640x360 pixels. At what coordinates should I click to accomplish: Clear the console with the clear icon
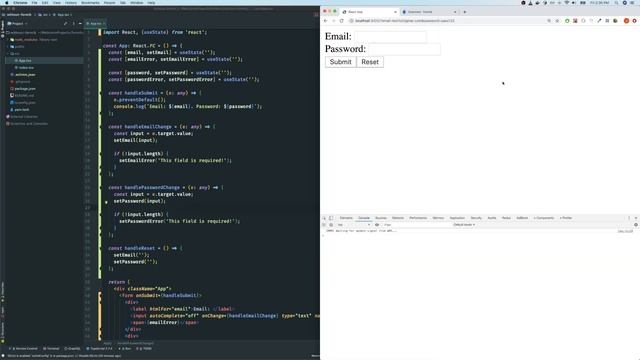point(331,225)
